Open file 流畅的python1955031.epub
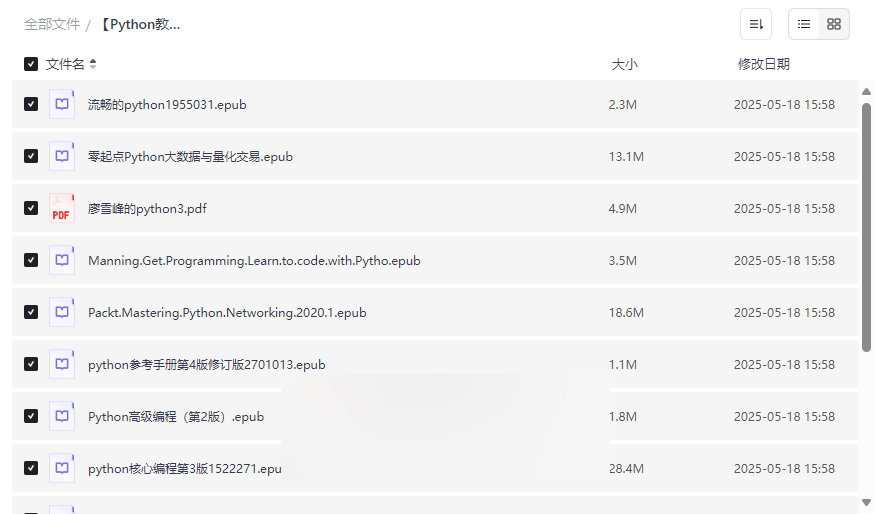The height and width of the screenshot is (514, 874). 167,105
